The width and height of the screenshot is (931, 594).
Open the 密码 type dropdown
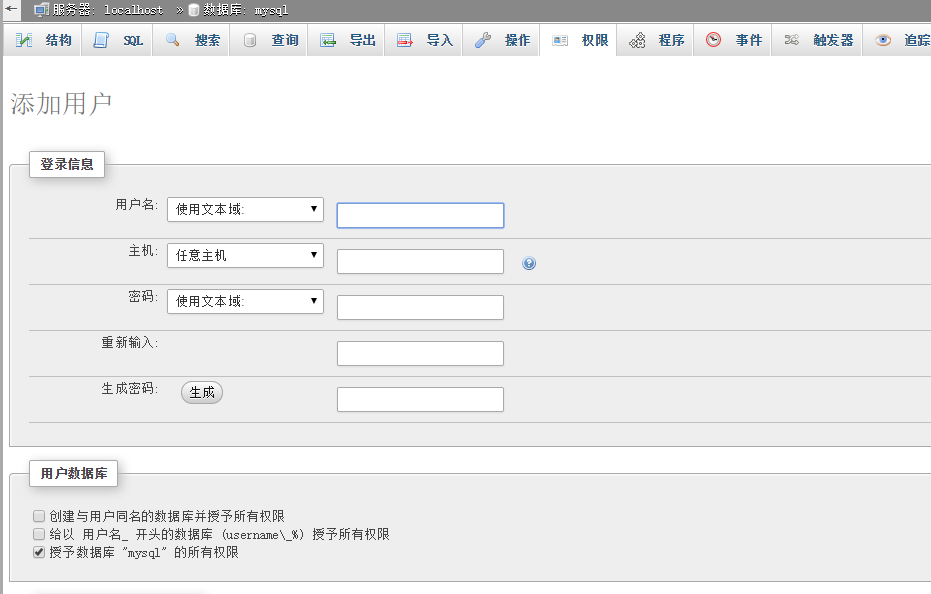[245, 301]
